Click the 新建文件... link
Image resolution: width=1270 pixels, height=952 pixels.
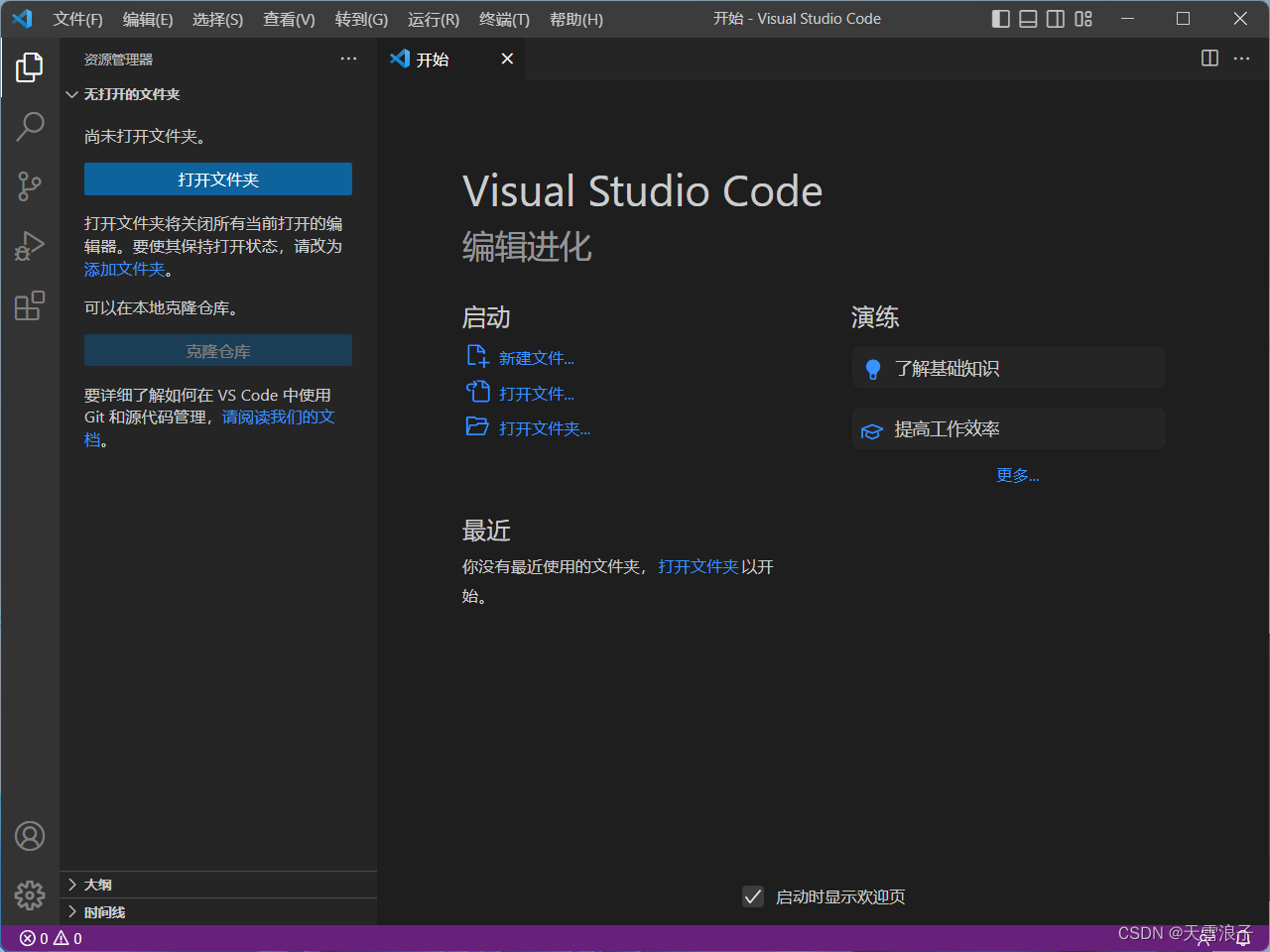click(537, 358)
